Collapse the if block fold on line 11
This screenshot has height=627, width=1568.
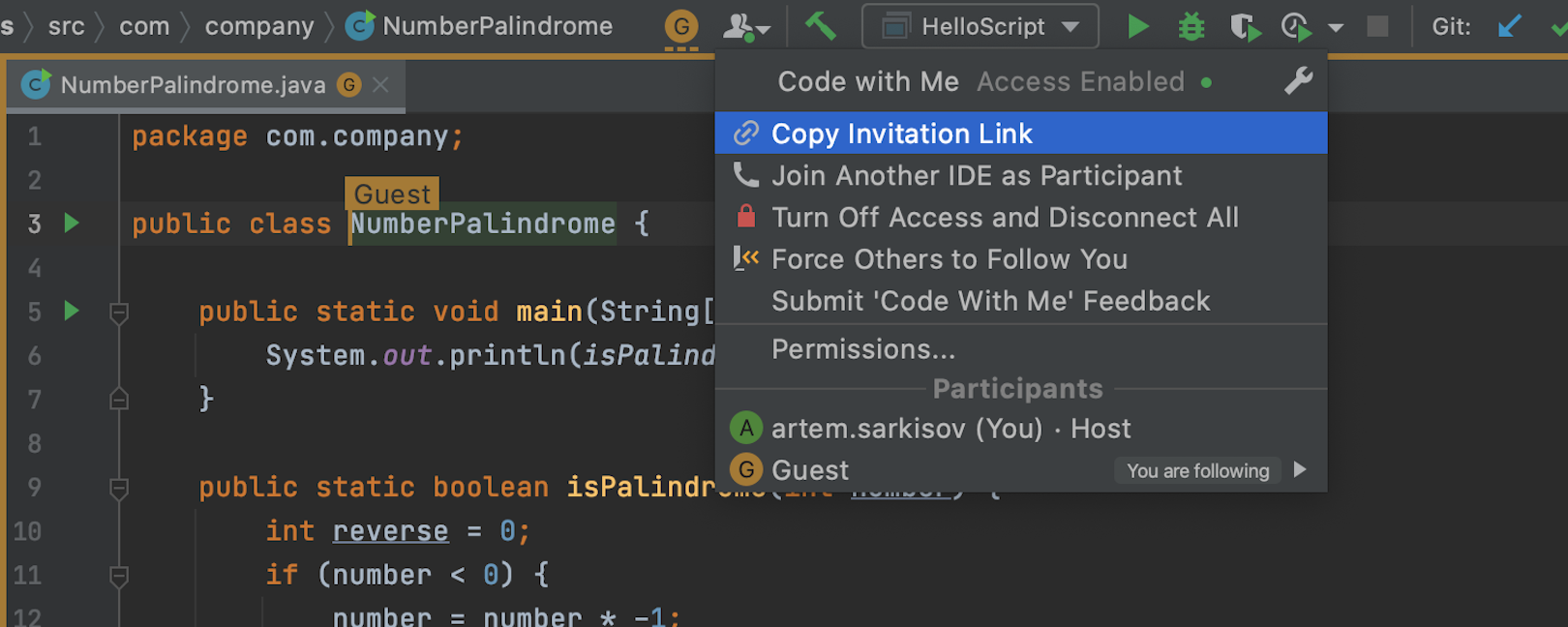point(119,577)
